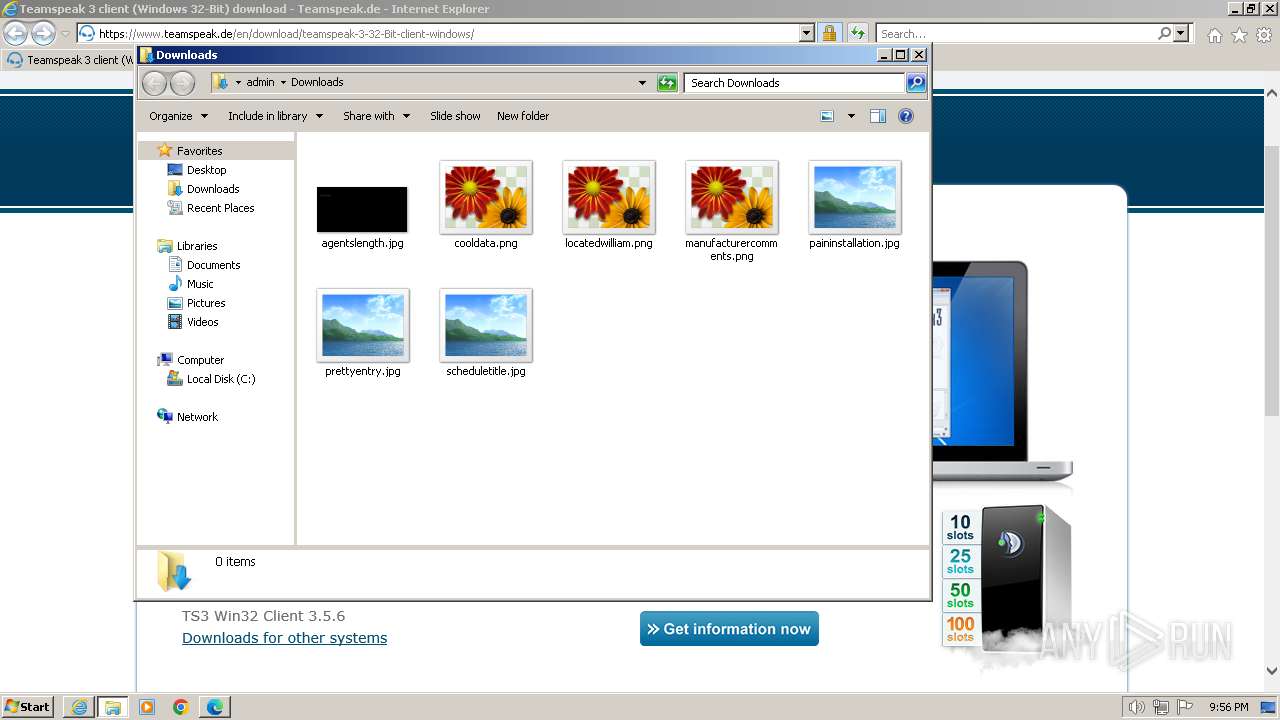Click the volume speaker tray icon

pos(1136,707)
